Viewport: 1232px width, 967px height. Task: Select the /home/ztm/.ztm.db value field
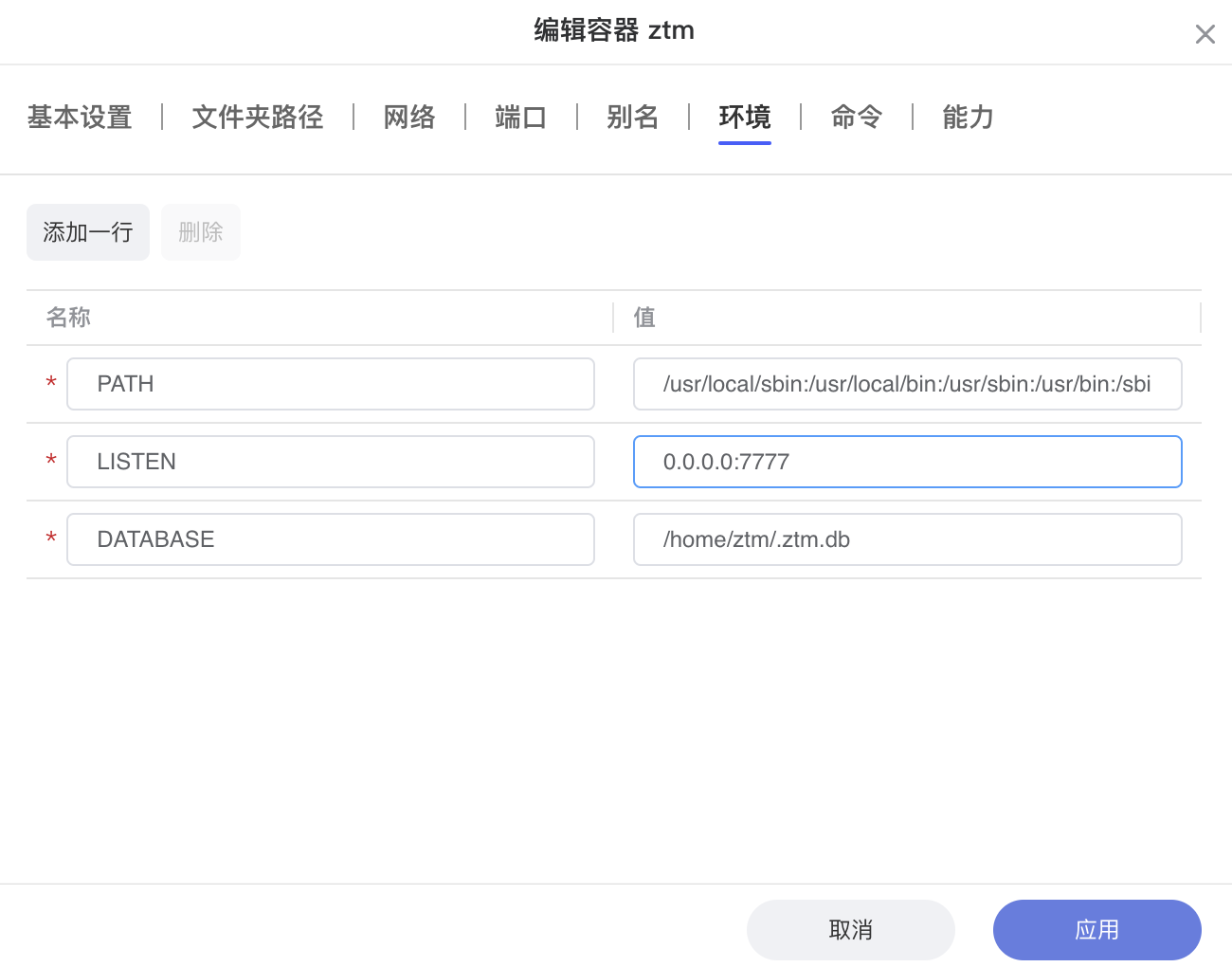pyautogui.click(x=906, y=539)
